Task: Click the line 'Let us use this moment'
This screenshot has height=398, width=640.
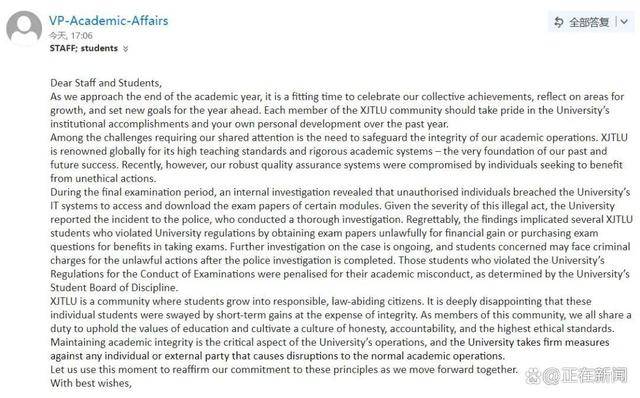Action: pos(284,370)
